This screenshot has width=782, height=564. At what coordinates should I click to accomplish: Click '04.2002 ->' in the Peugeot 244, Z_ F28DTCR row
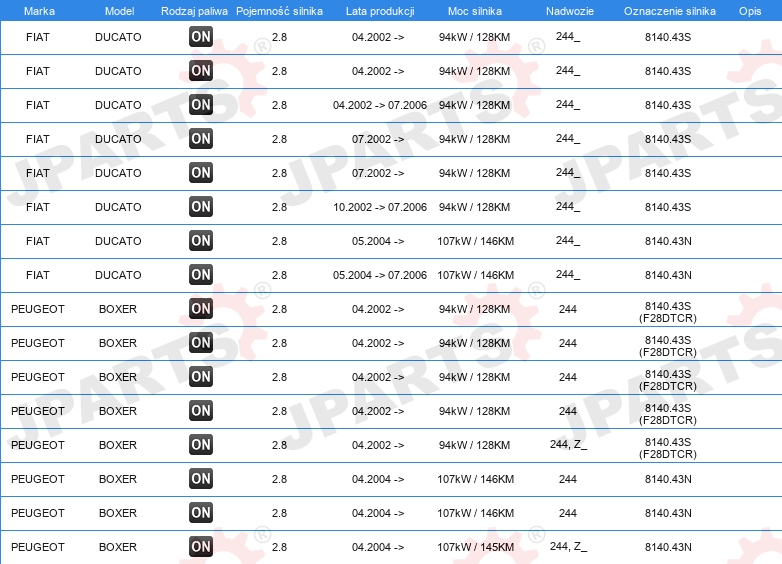[378, 445]
